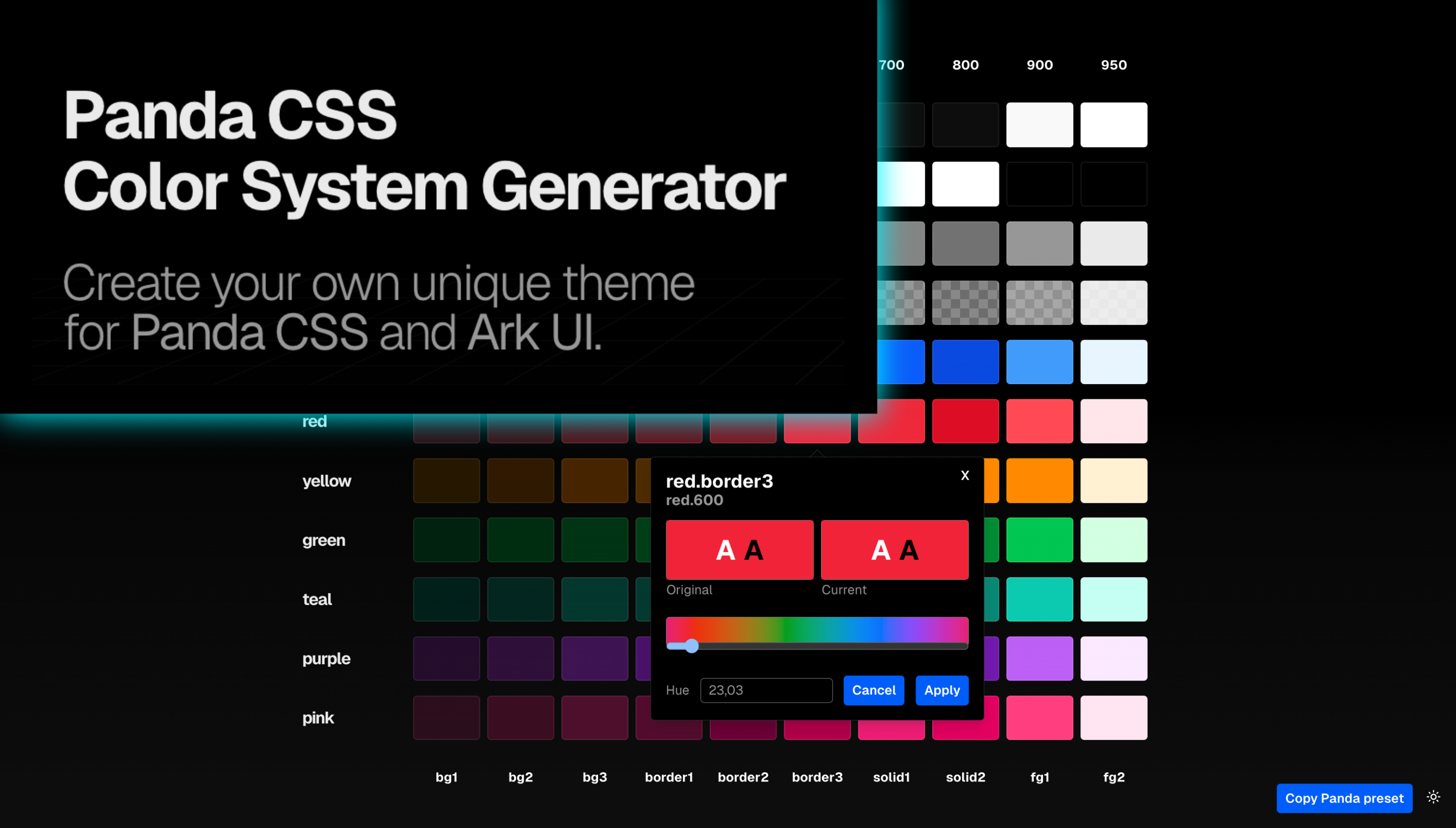Screen dimensions: 1456x828
Task: Click the pink row label
Action: click(318, 718)
